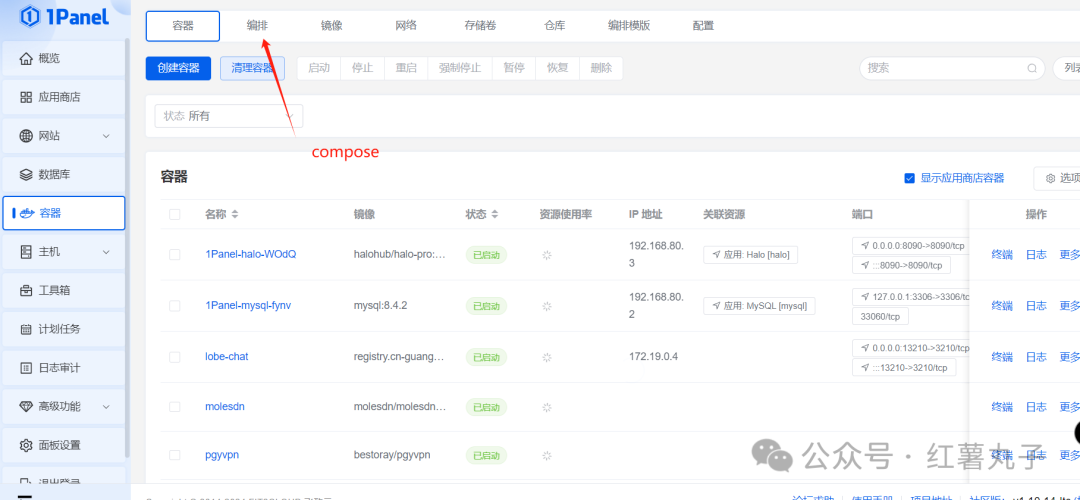Image resolution: width=1080 pixels, height=500 pixels.
Task: Click the calendar icon beside 计划任务
Action: (x=26, y=329)
